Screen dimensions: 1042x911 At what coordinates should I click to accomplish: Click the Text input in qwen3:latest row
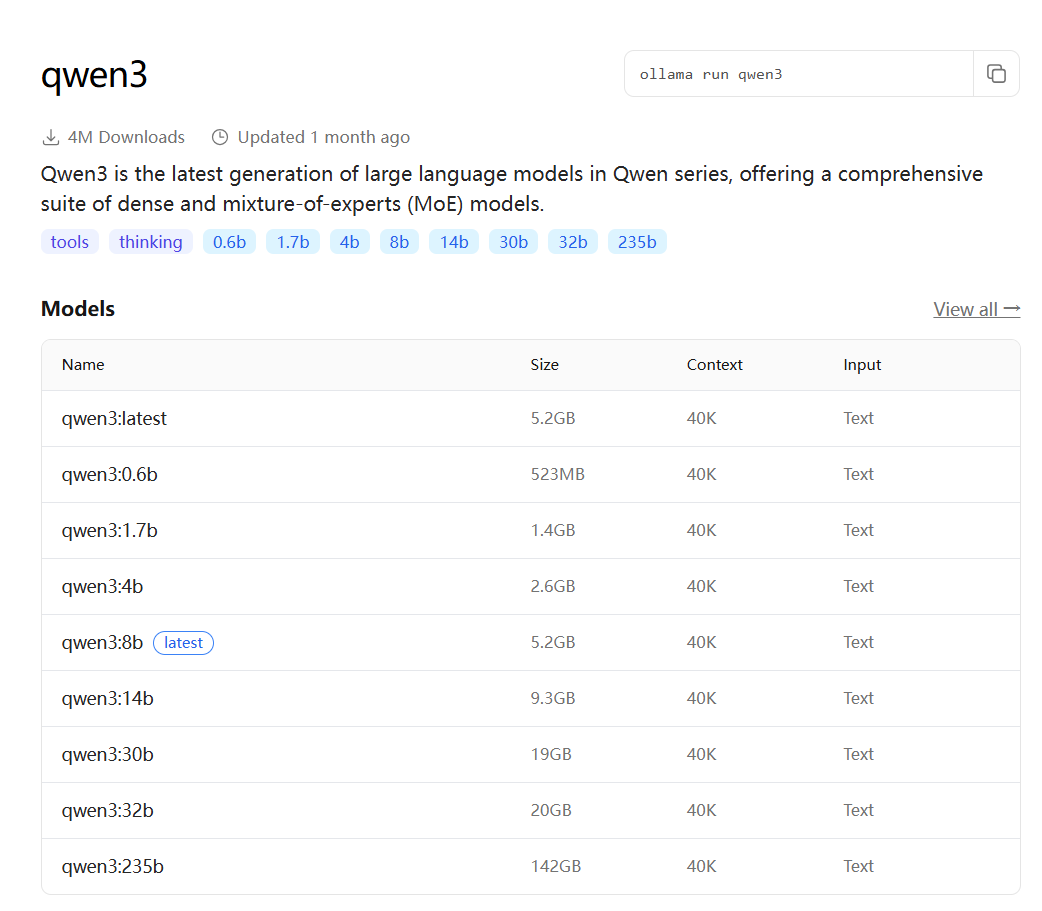pyautogui.click(x=859, y=418)
